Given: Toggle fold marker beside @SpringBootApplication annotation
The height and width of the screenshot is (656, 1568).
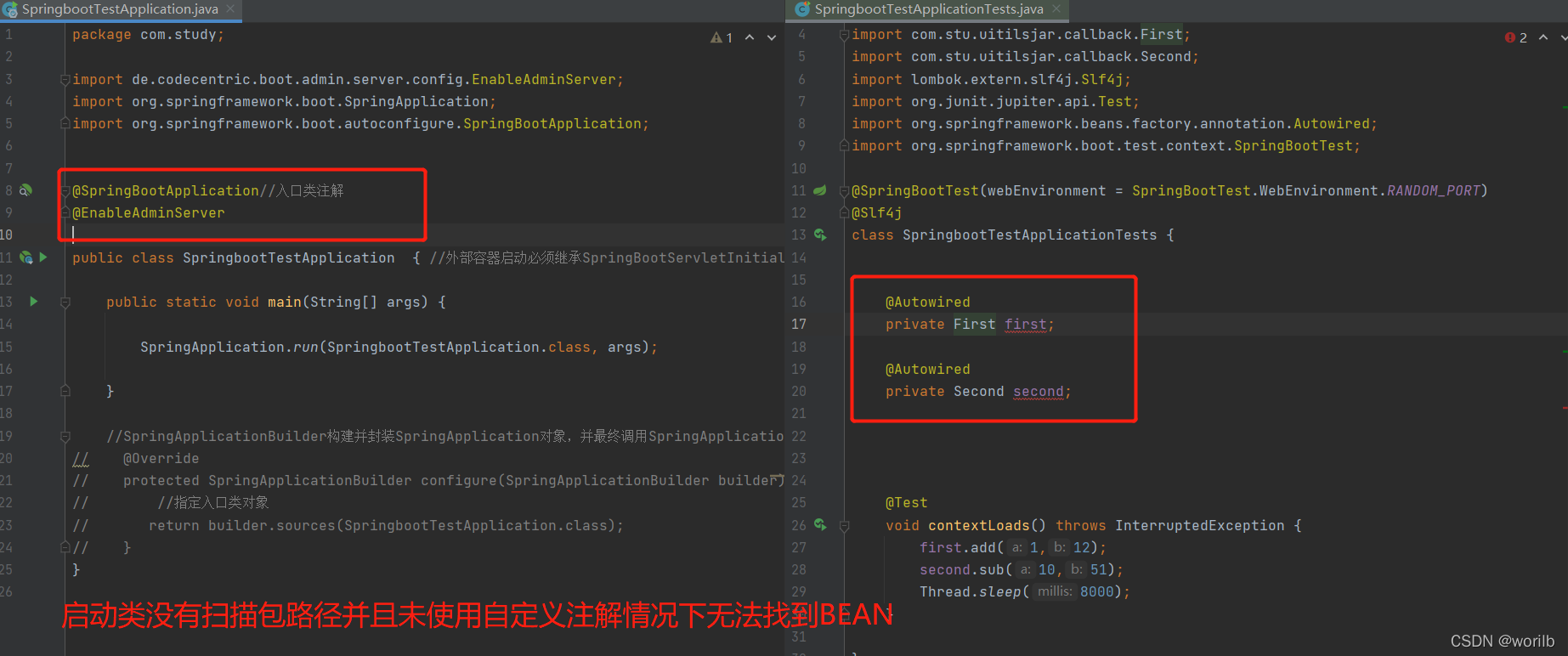Looking at the screenshot, I should point(65,191).
